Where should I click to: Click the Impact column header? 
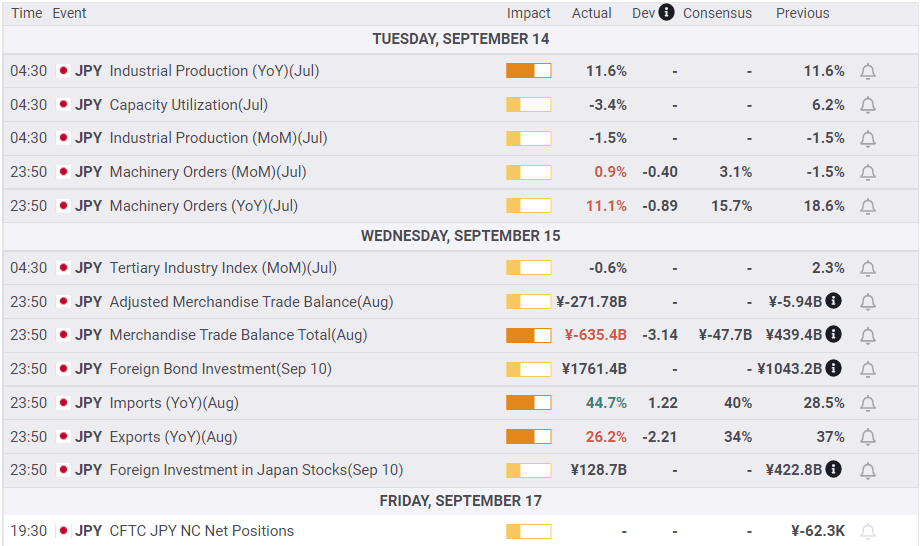tap(528, 13)
